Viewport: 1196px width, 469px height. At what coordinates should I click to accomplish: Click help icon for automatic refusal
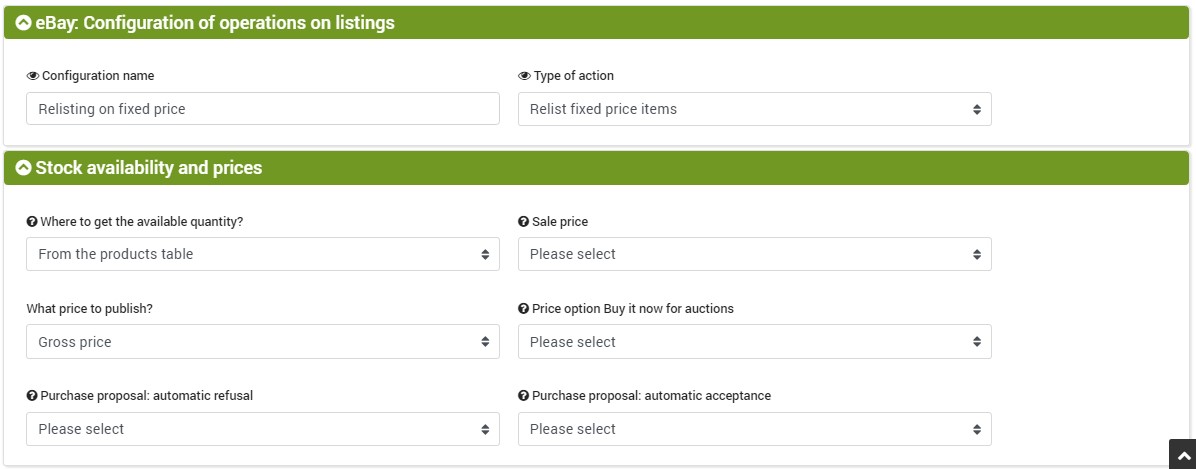(32, 396)
